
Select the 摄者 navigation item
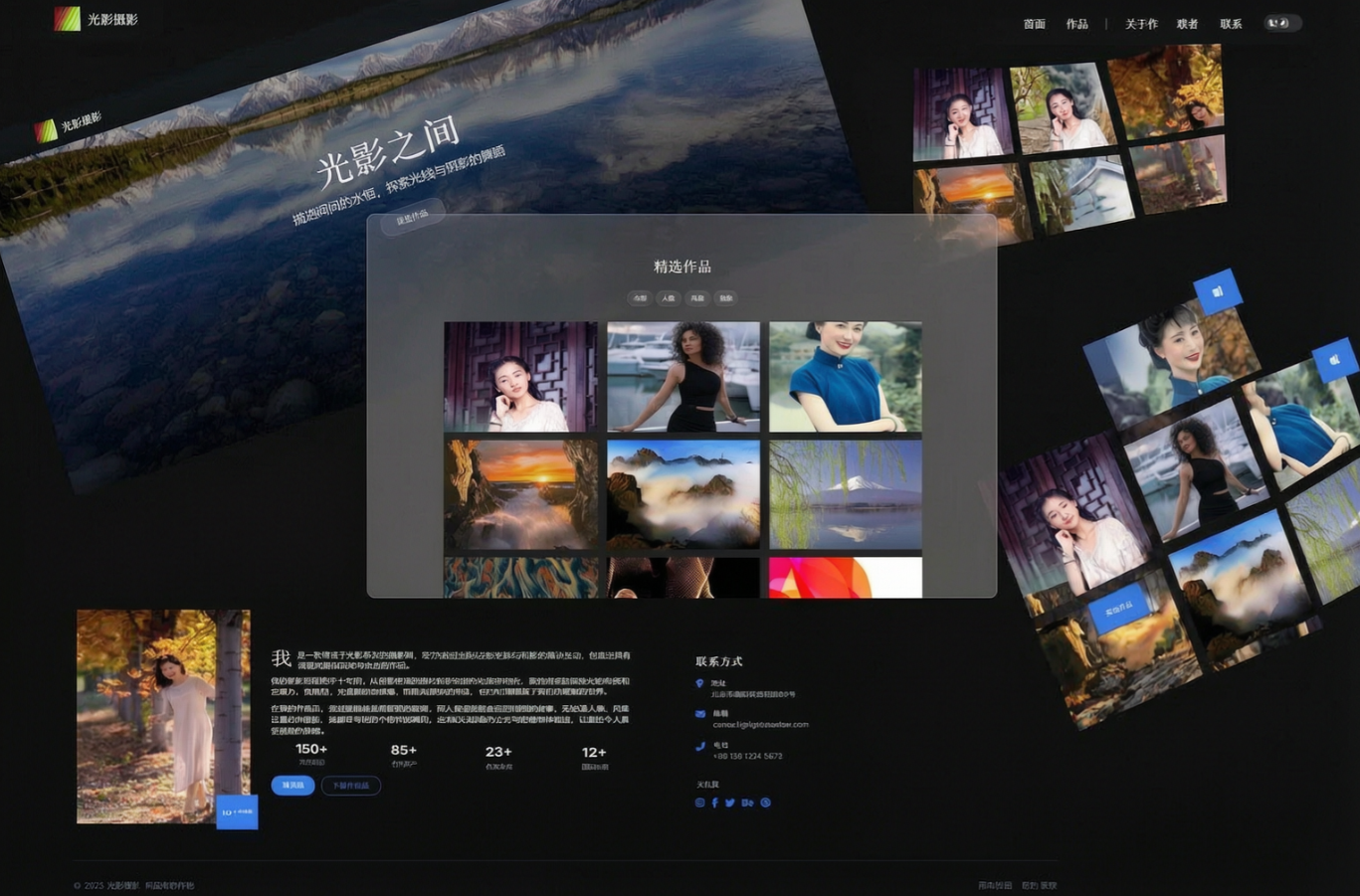[1187, 24]
